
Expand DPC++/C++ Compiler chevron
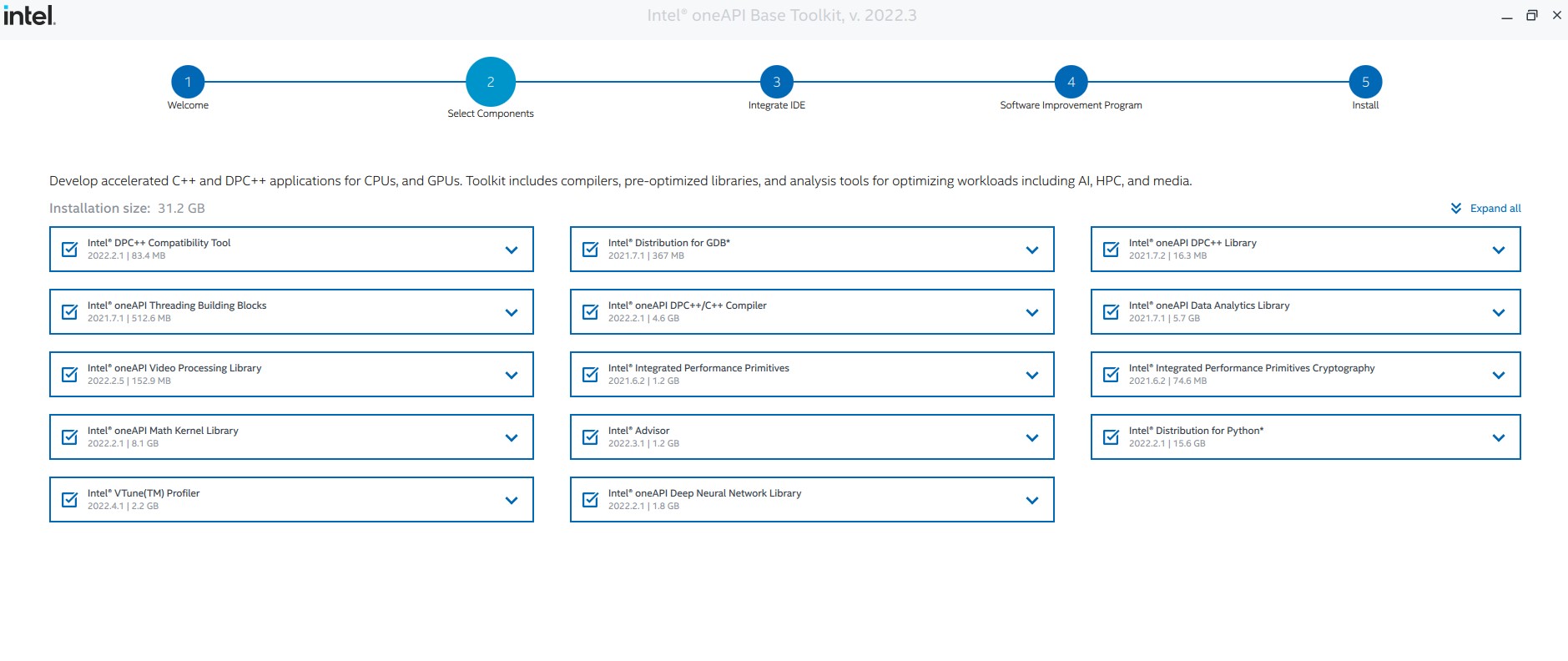[x=1032, y=313]
